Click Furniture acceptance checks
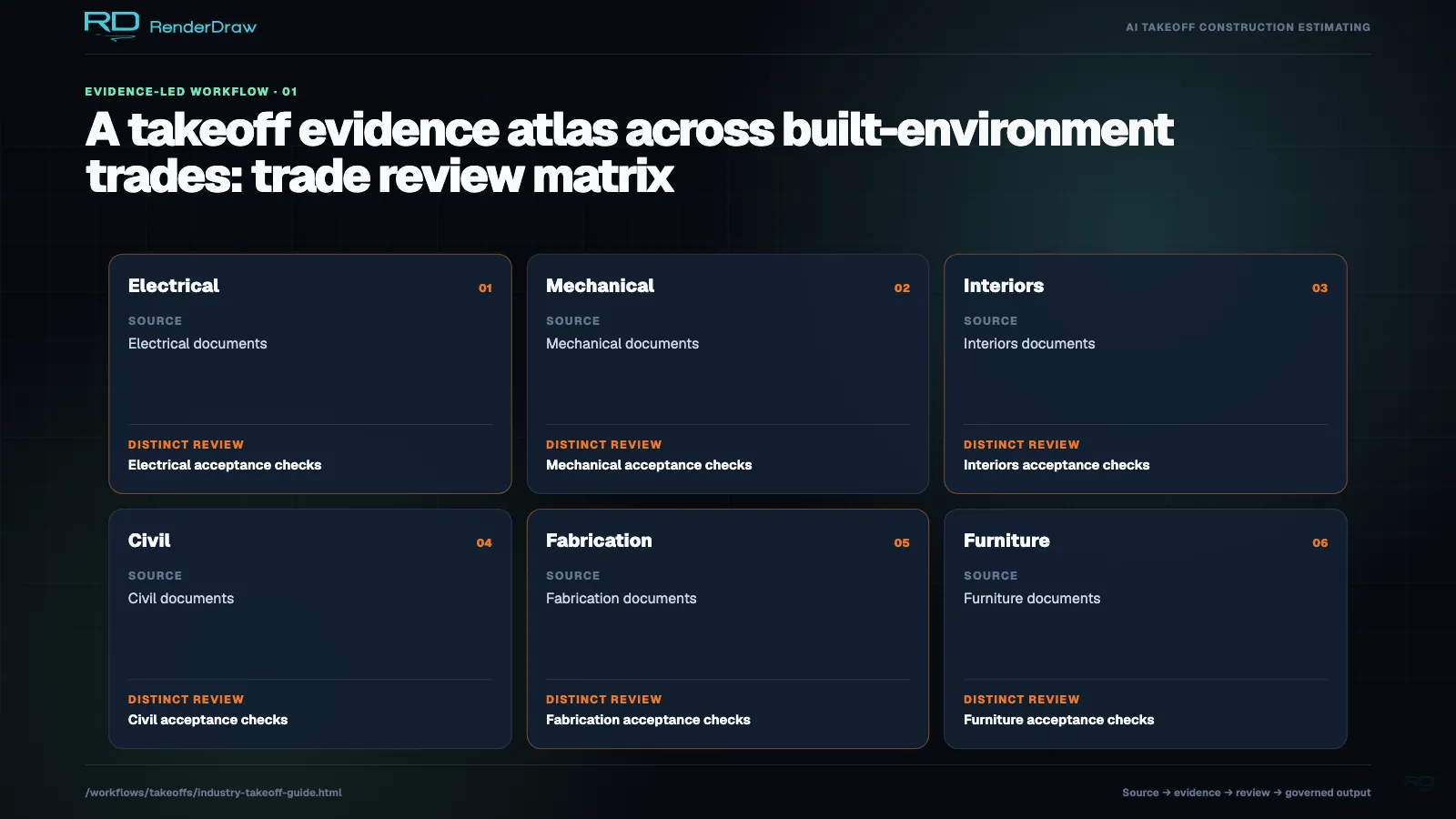This screenshot has height=819, width=1456. pos(1058,720)
